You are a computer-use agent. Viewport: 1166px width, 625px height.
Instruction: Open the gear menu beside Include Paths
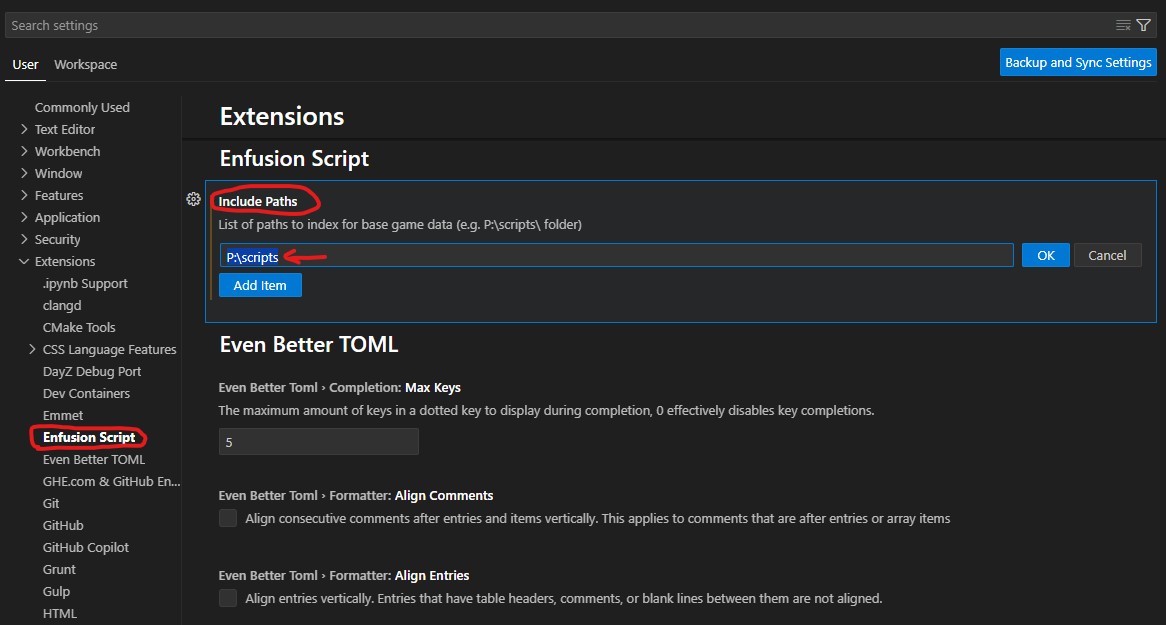click(193, 199)
